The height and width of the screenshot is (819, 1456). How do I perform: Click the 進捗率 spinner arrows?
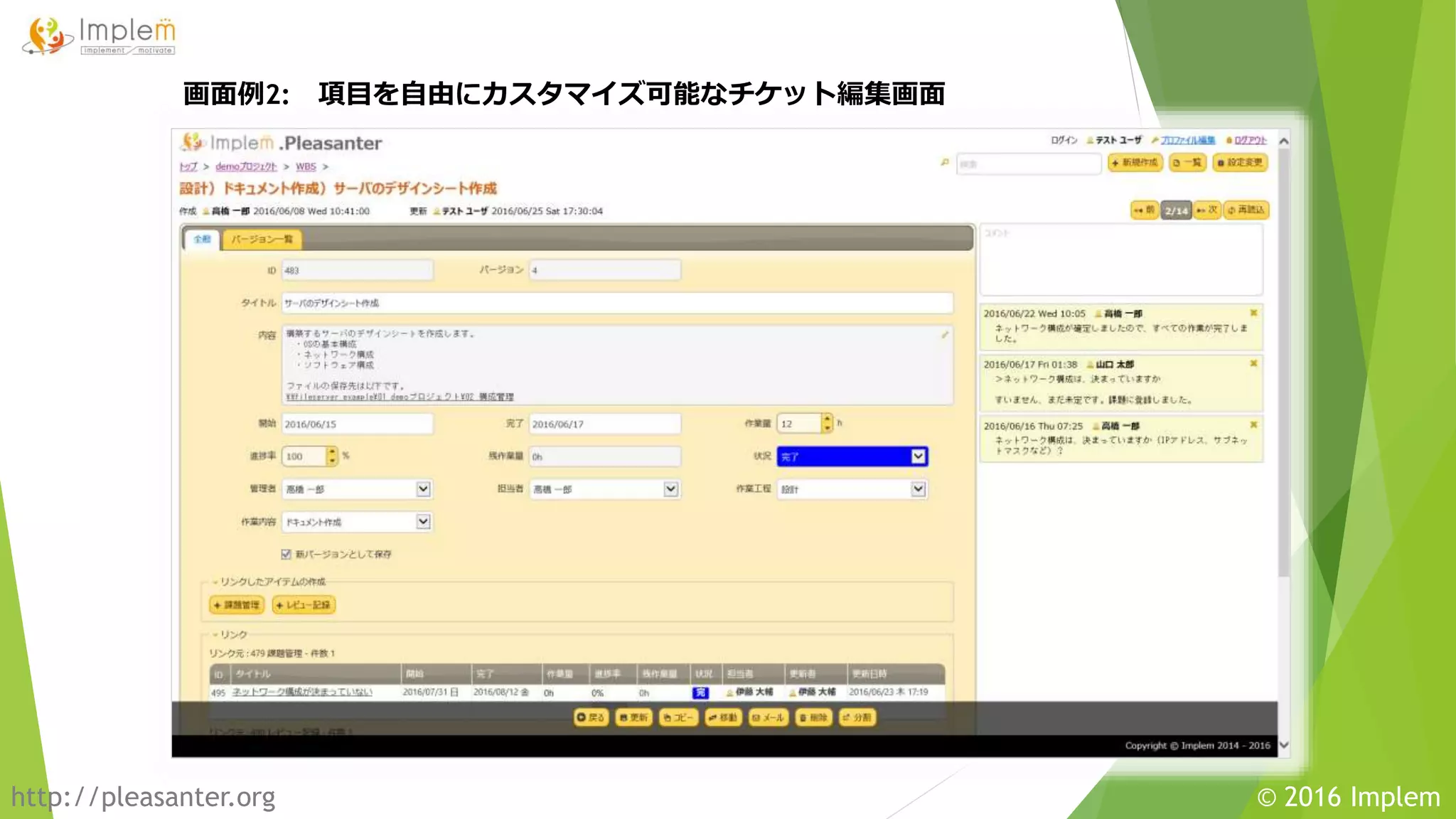[331, 456]
